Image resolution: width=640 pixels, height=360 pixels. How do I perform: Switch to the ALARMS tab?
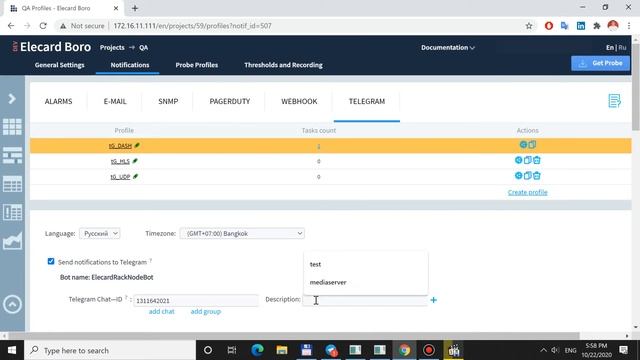[58, 101]
